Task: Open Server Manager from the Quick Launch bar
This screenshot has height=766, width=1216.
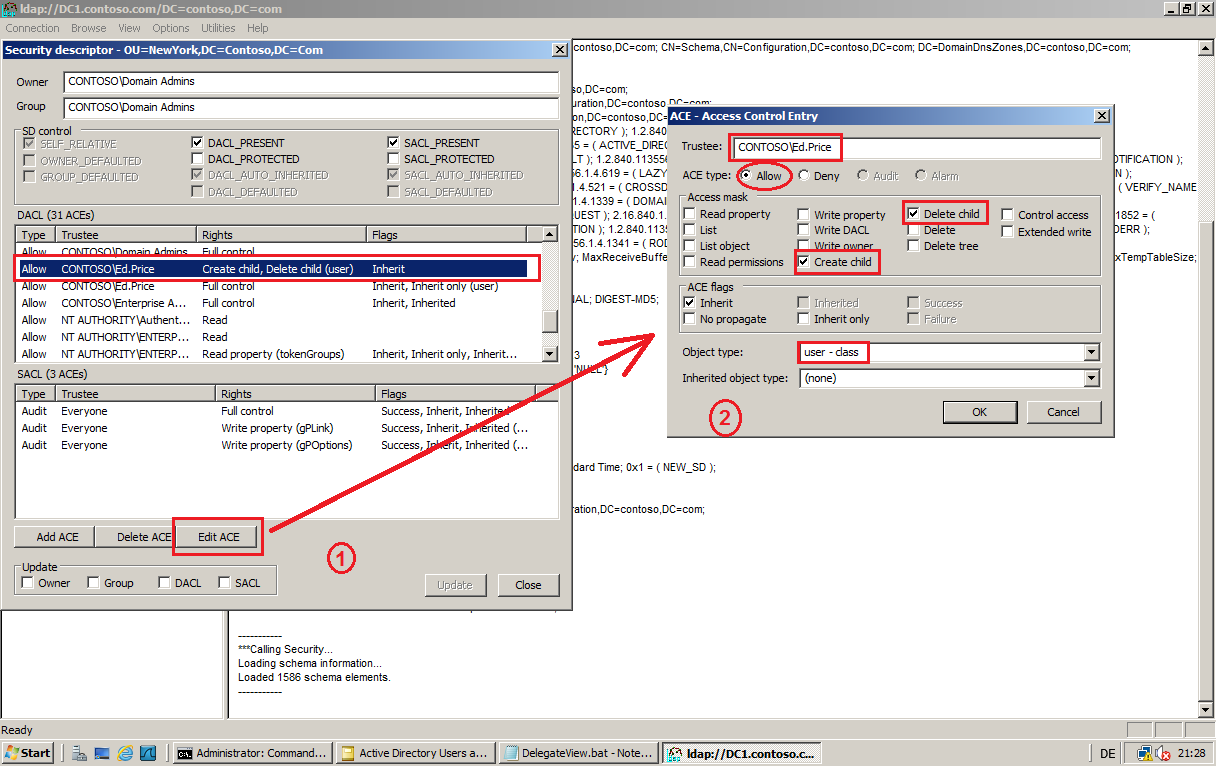Action: point(79,753)
